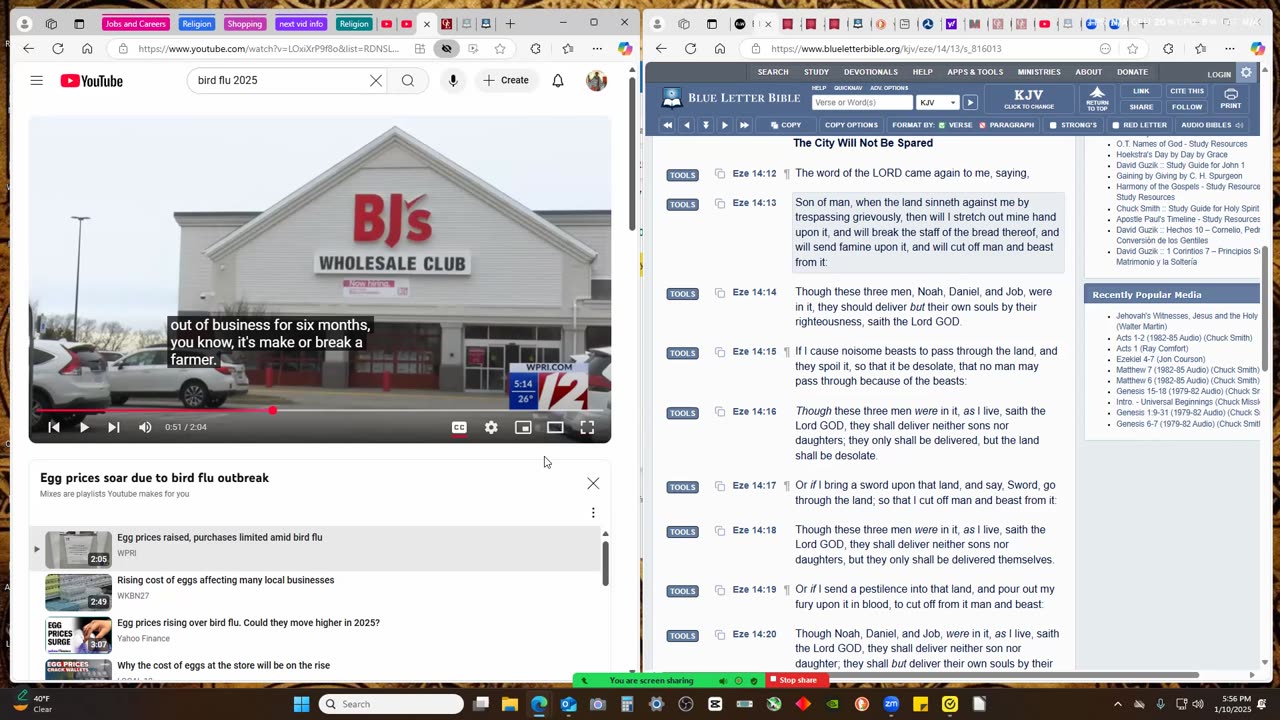
Task: Open the DEVOTIONALS menu
Action: click(x=870, y=72)
